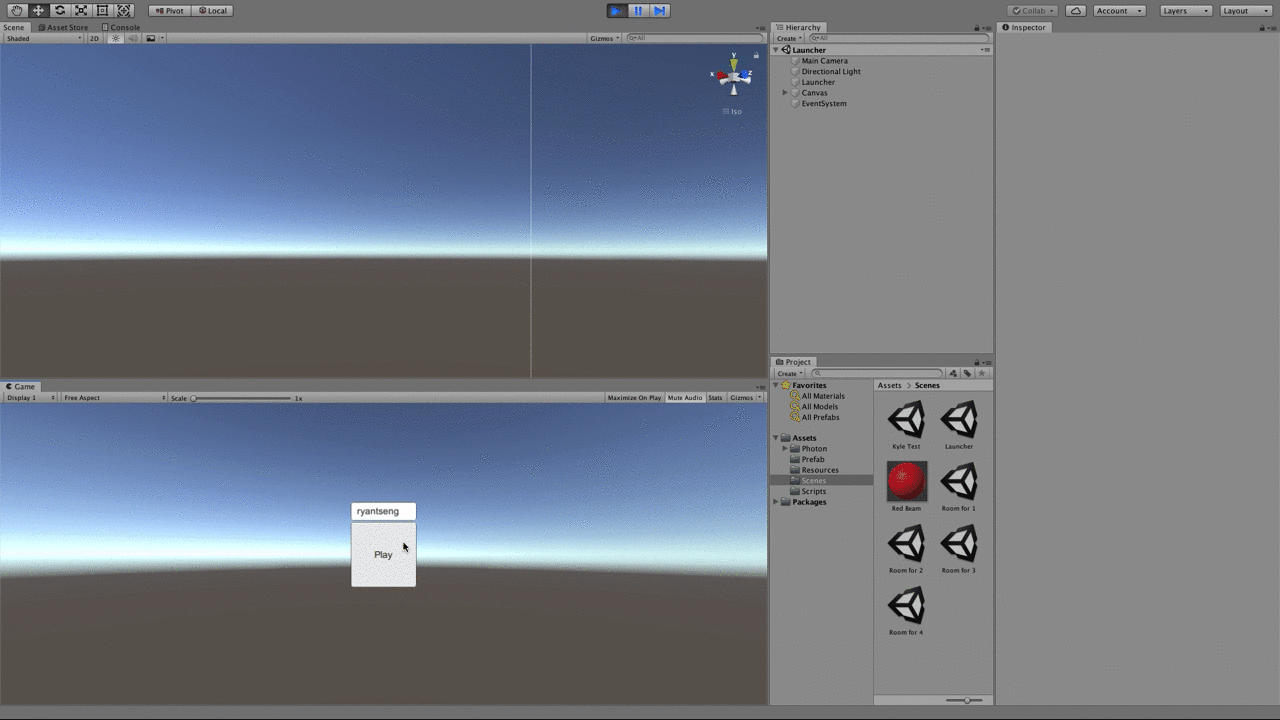The height and width of the screenshot is (720, 1280).
Task: Switch to the Scene tab
Action: 14,27
